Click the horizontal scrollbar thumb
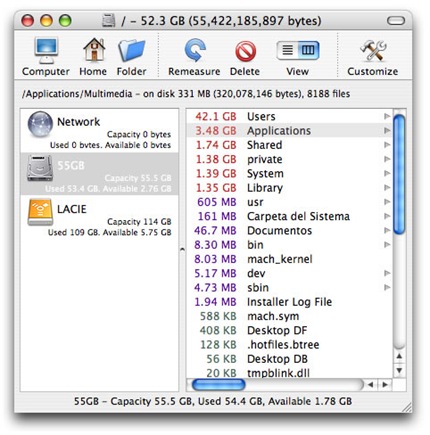 218,385
